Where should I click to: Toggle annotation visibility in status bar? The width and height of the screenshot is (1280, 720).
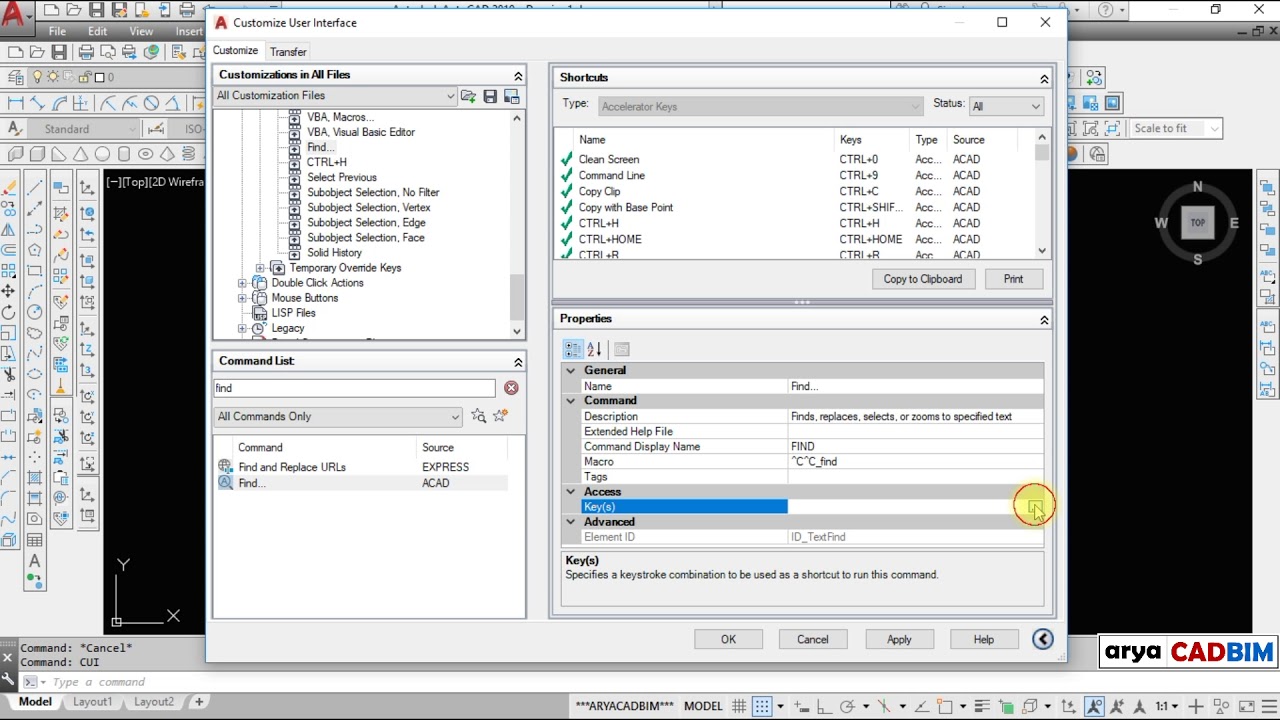1095,705
